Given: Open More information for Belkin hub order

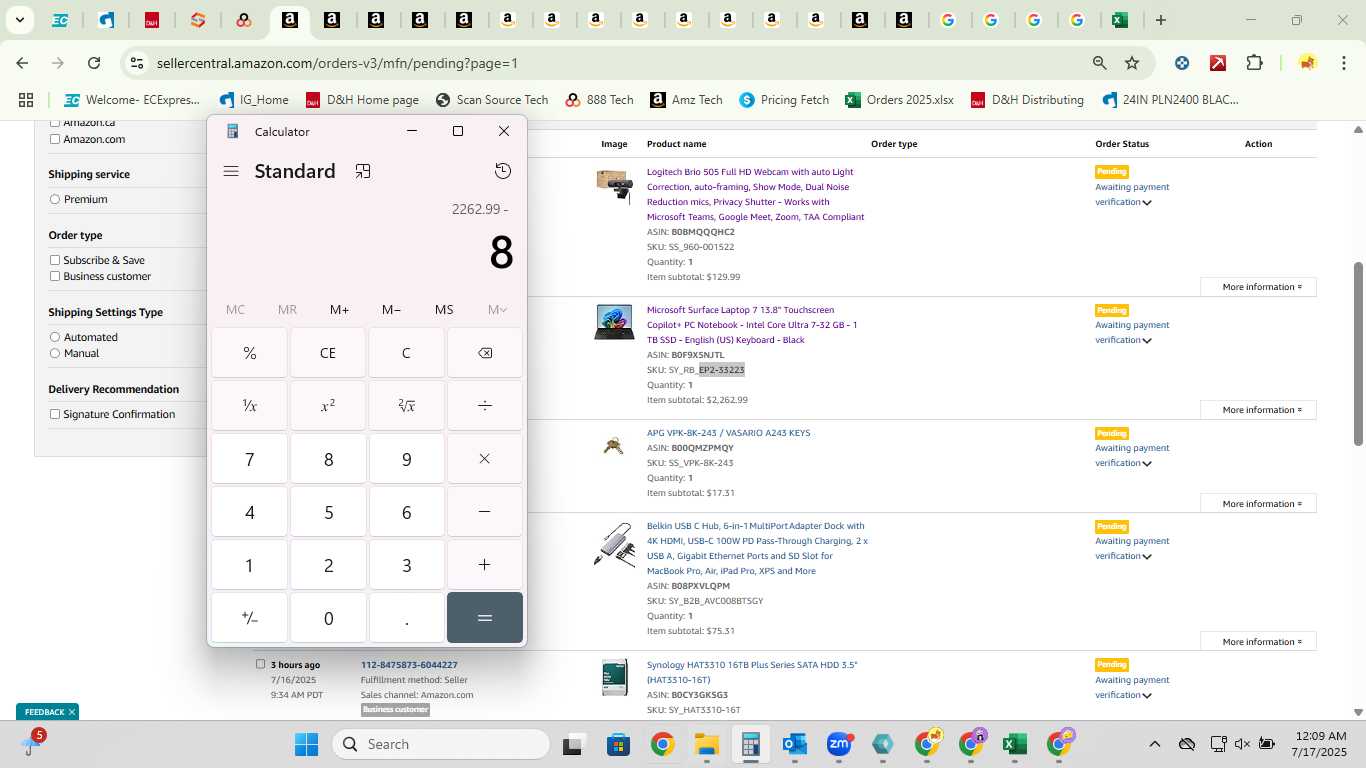Looking at the screenshot, I should 1258,642.
